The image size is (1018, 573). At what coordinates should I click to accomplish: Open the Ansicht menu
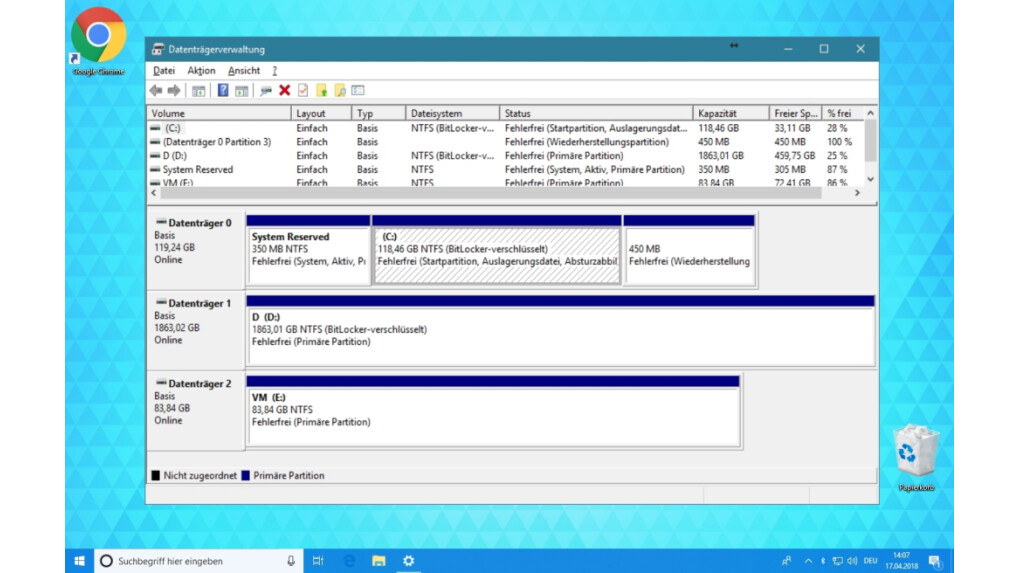244,71
